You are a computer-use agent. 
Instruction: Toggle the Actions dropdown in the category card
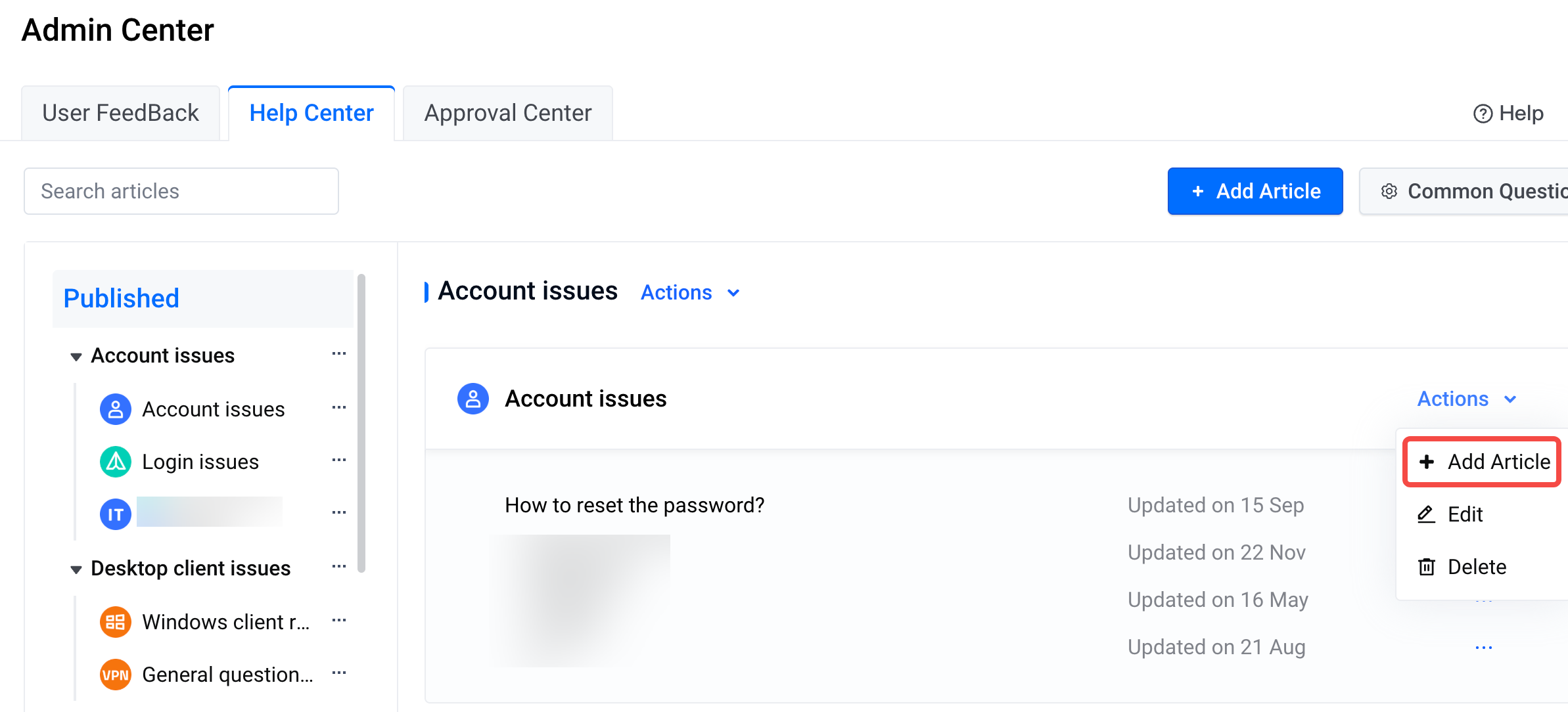click(1467, 399)
